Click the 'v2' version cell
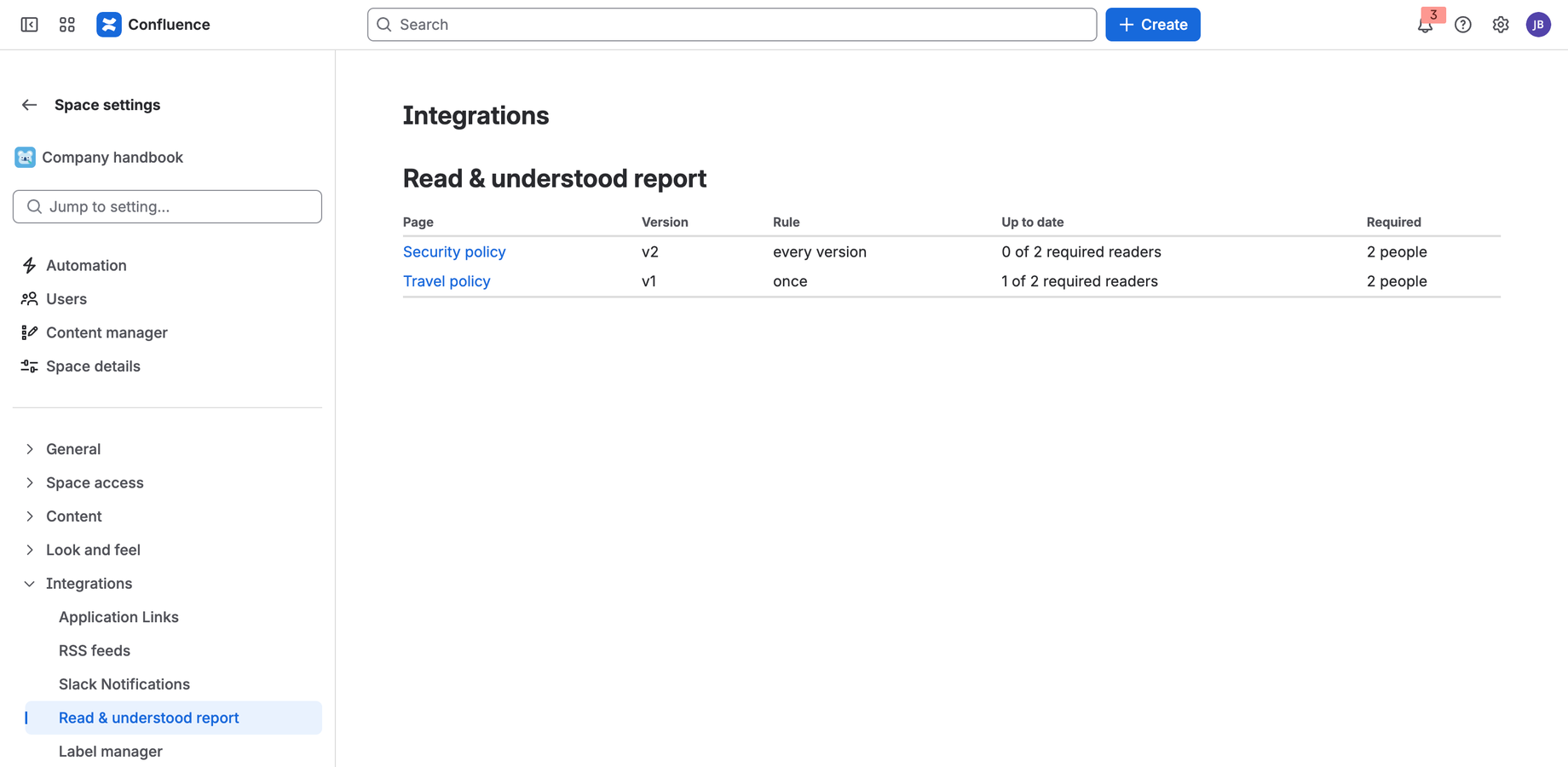The height and width of the screenshot is (767, 1568). 650,252
